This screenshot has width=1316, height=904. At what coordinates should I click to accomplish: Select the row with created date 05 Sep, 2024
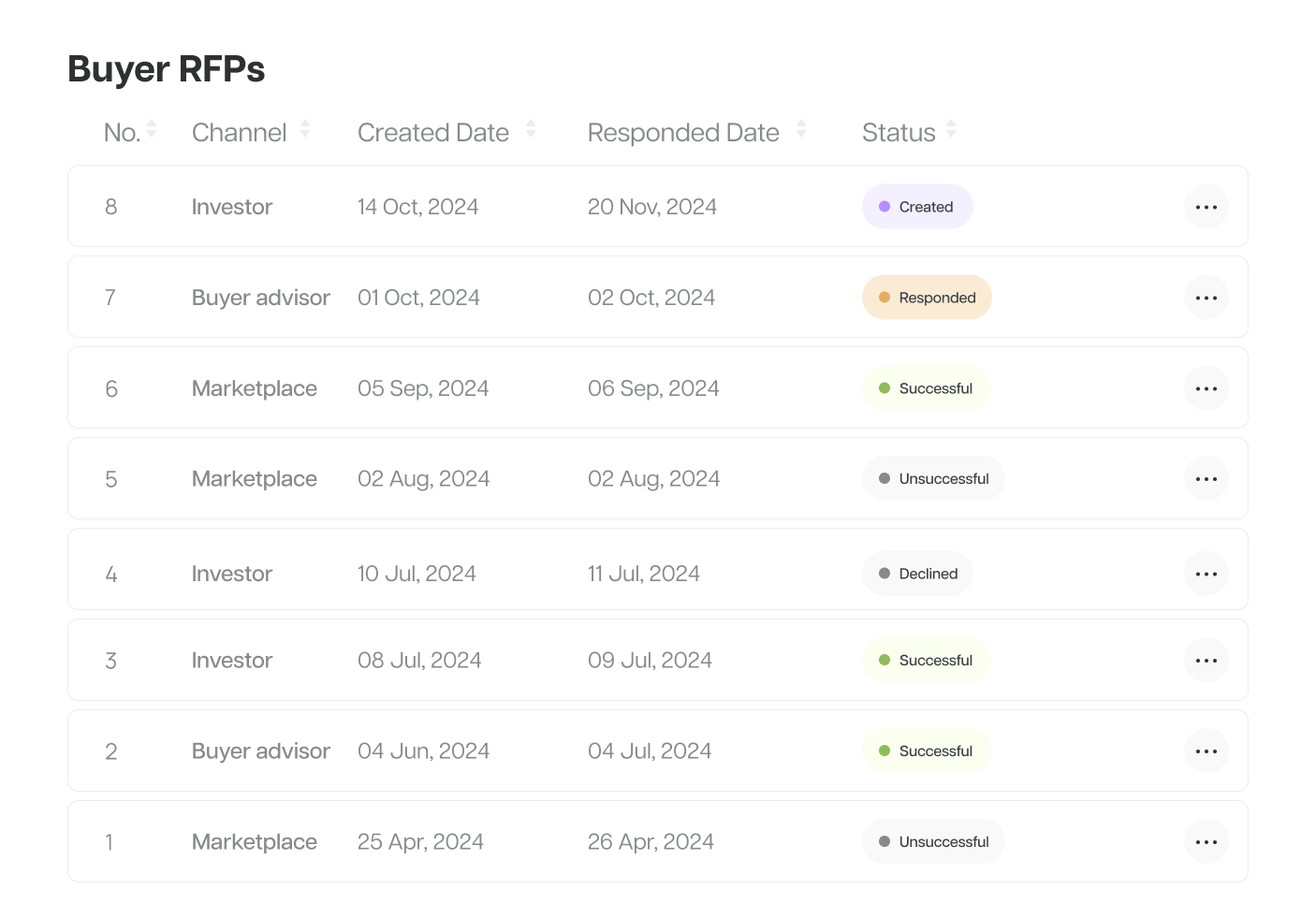[657, 388]
